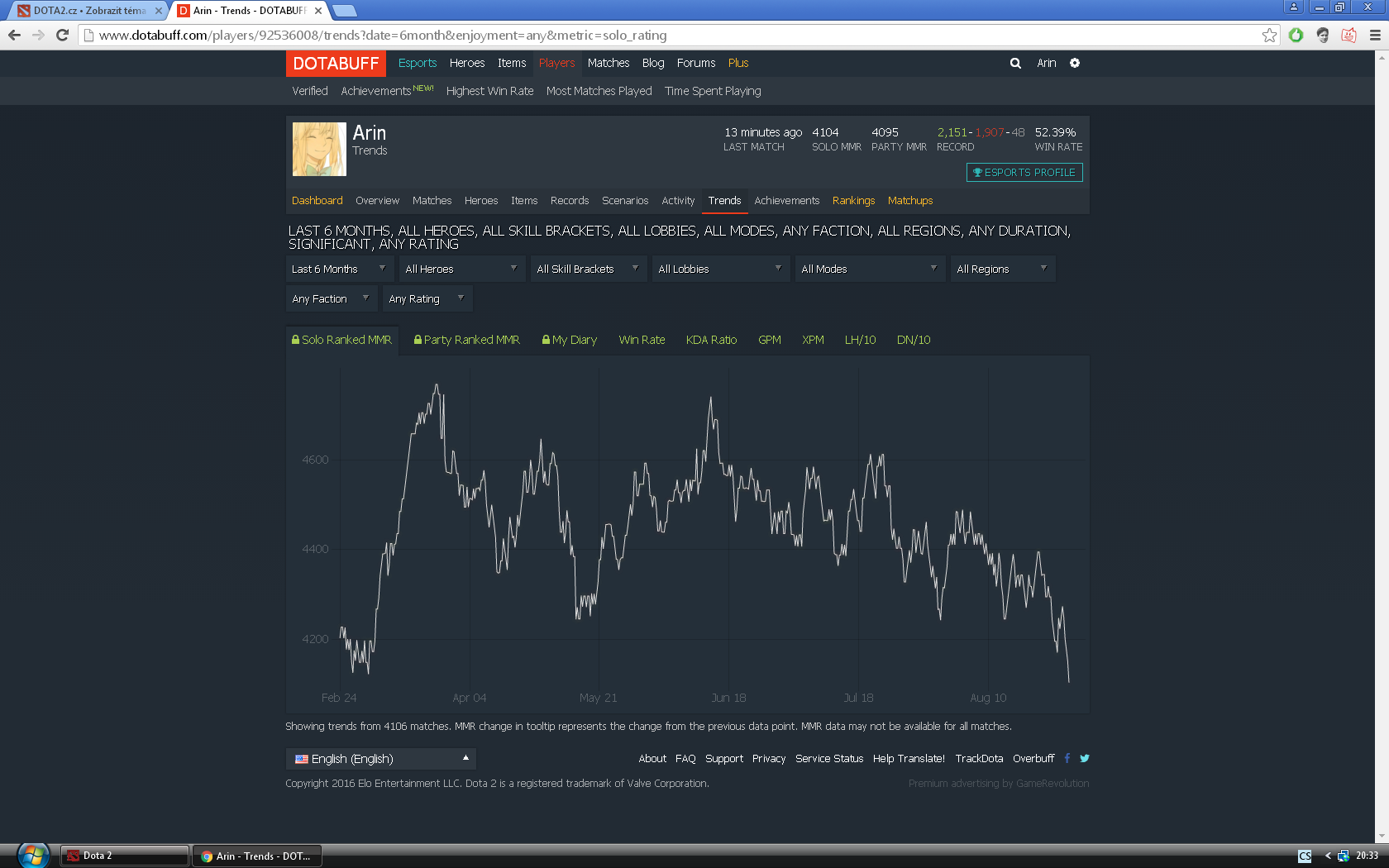The height and width of the screenshot is (868, 1389).
Task: Open the Overbuff footer link
Action: (x=1033, y=759)
